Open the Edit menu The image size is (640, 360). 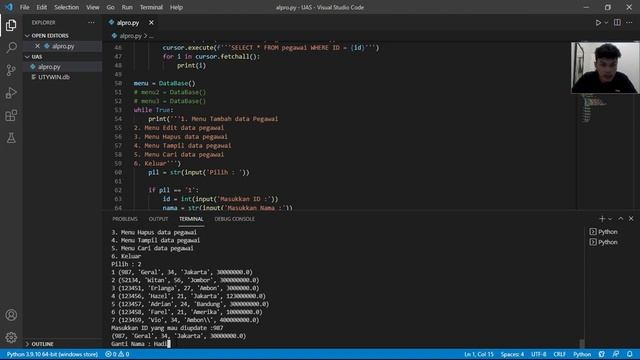(x=42, y=7)
